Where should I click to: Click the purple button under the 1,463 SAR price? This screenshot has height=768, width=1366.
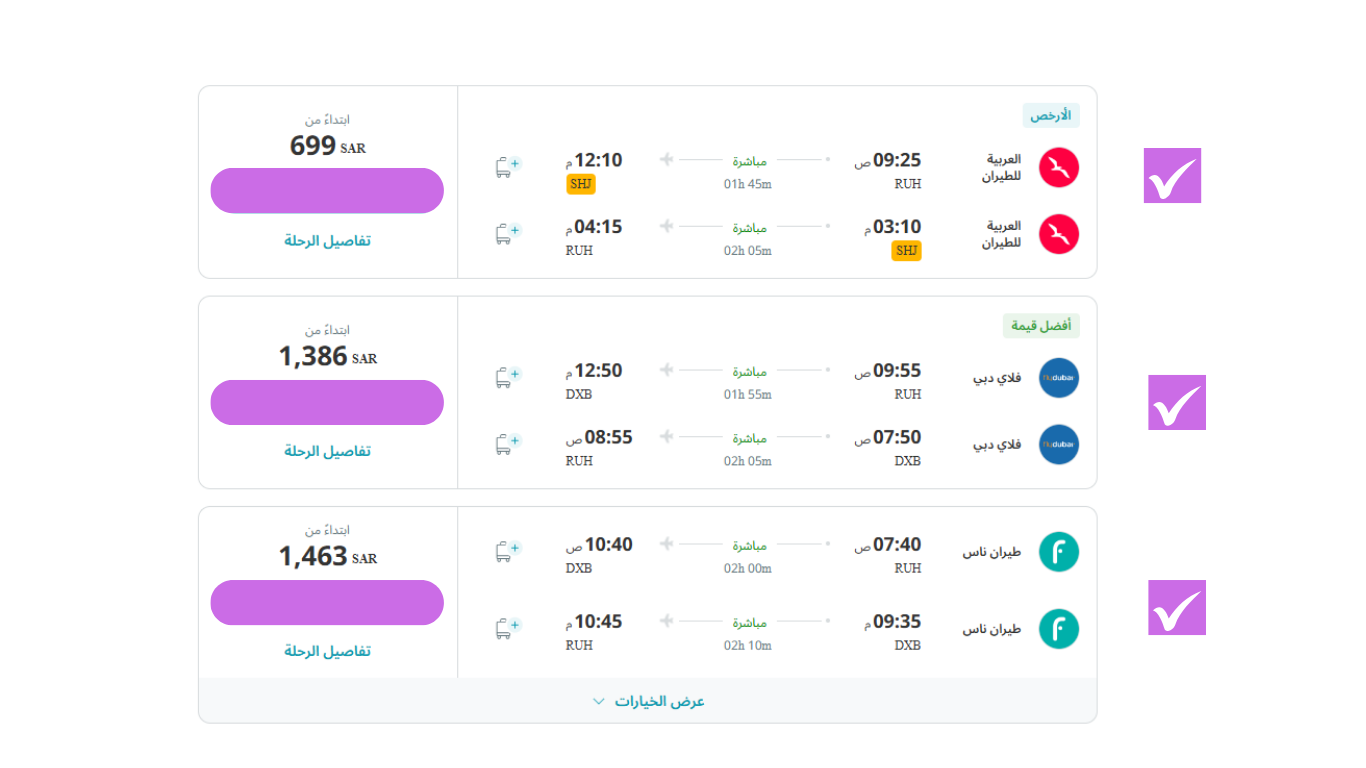(327, 602)
